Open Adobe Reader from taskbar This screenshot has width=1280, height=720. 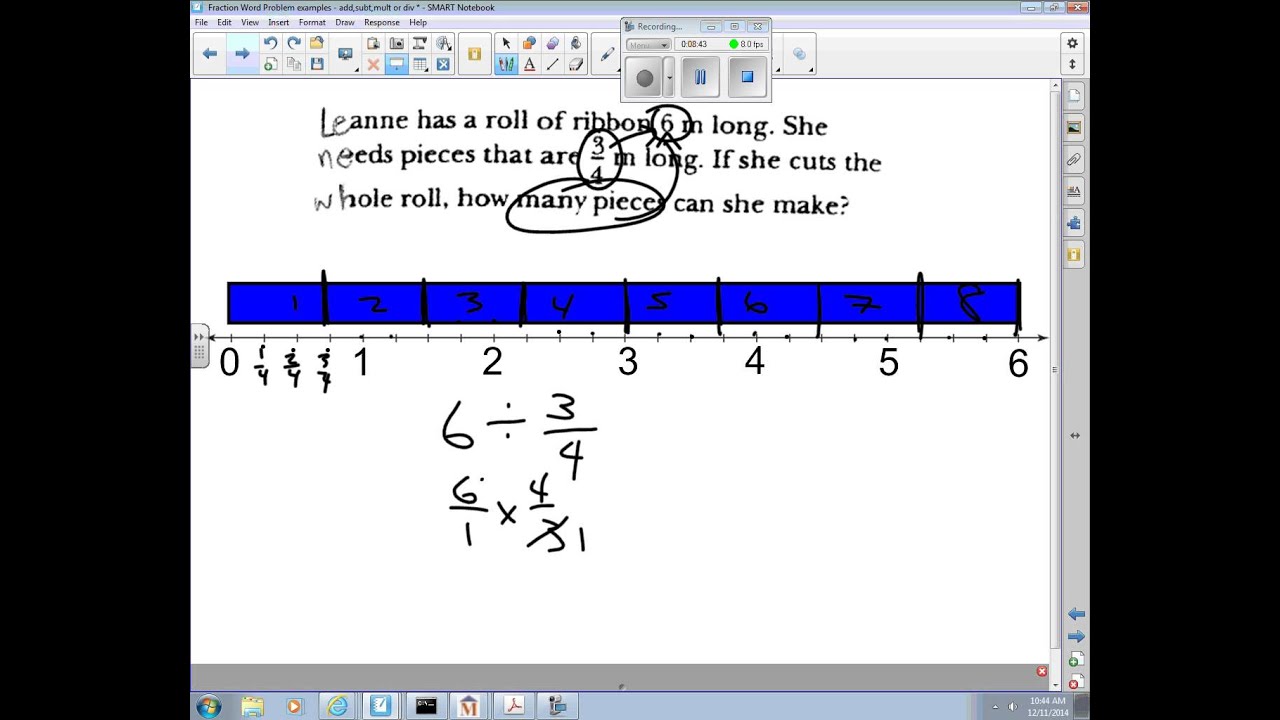(x=514, y=706)
